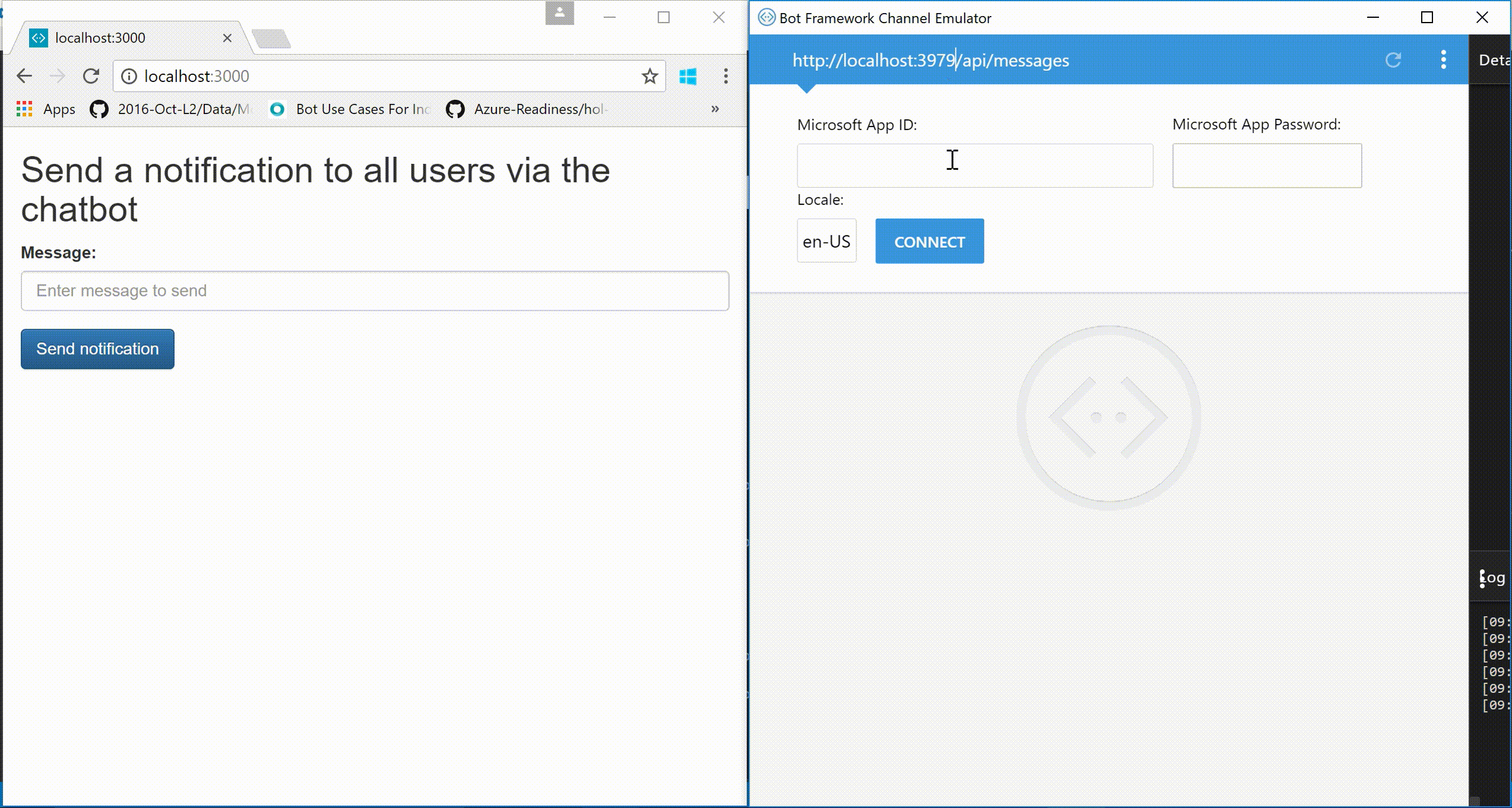
Task: Click the back navigation arrow in browser
Action: 24,76
